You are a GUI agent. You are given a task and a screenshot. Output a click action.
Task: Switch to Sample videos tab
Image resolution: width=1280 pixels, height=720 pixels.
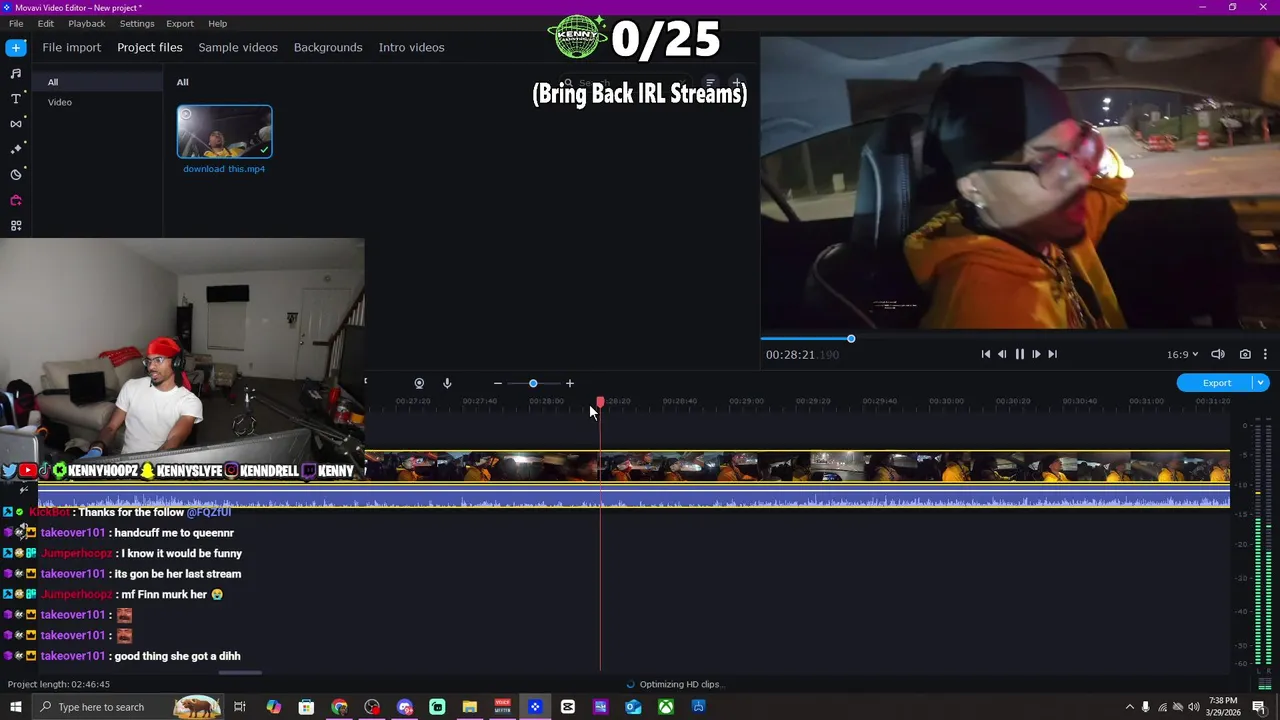tap(238, 47)
